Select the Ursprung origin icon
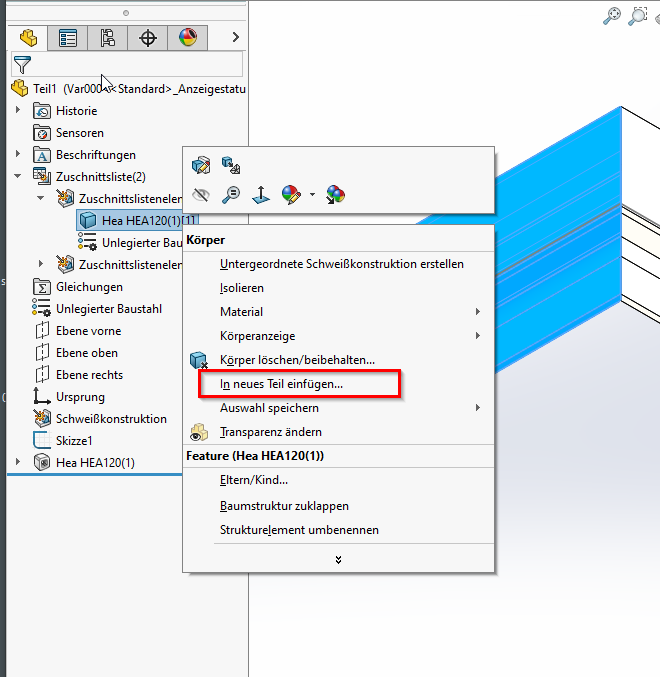660x677 pixels. (42, 396)
